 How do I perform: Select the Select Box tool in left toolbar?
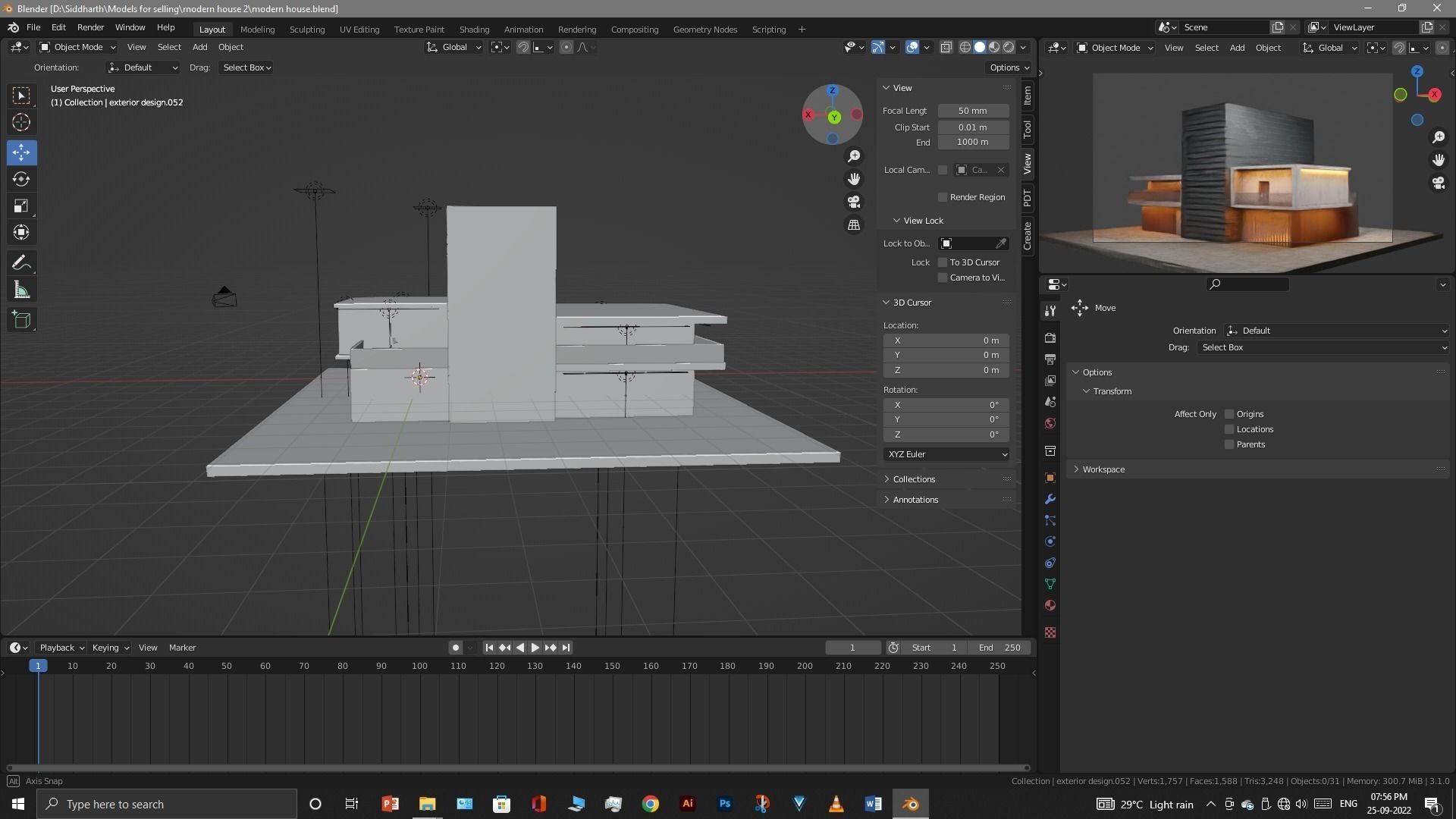[21, 96]
